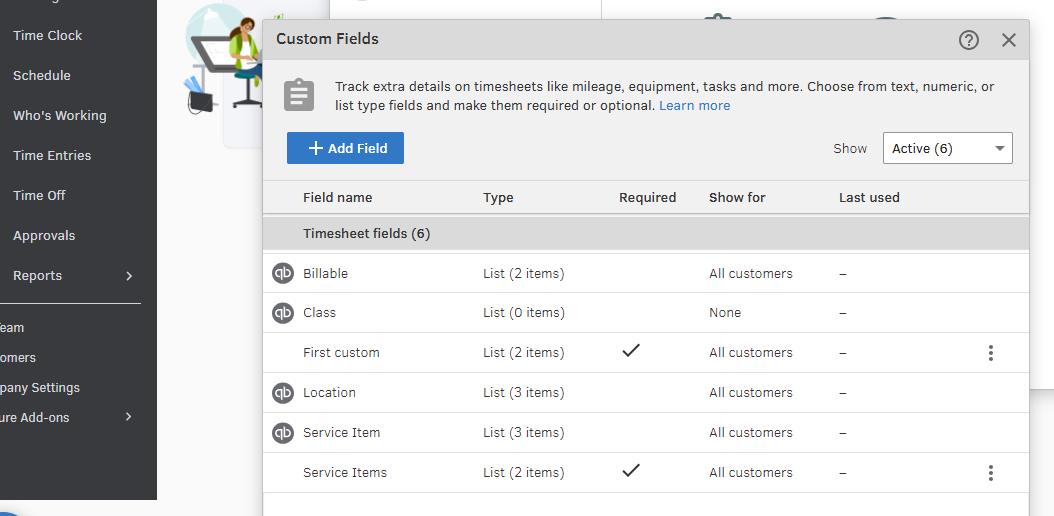This screenshot has width=1054, height=516.
Task: Click the clipboard icon in info banner
Action: [299, 96]
